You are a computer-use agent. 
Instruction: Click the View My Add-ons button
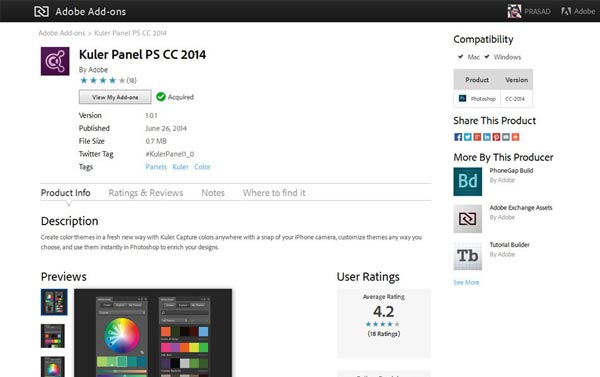tap(115, 97)
